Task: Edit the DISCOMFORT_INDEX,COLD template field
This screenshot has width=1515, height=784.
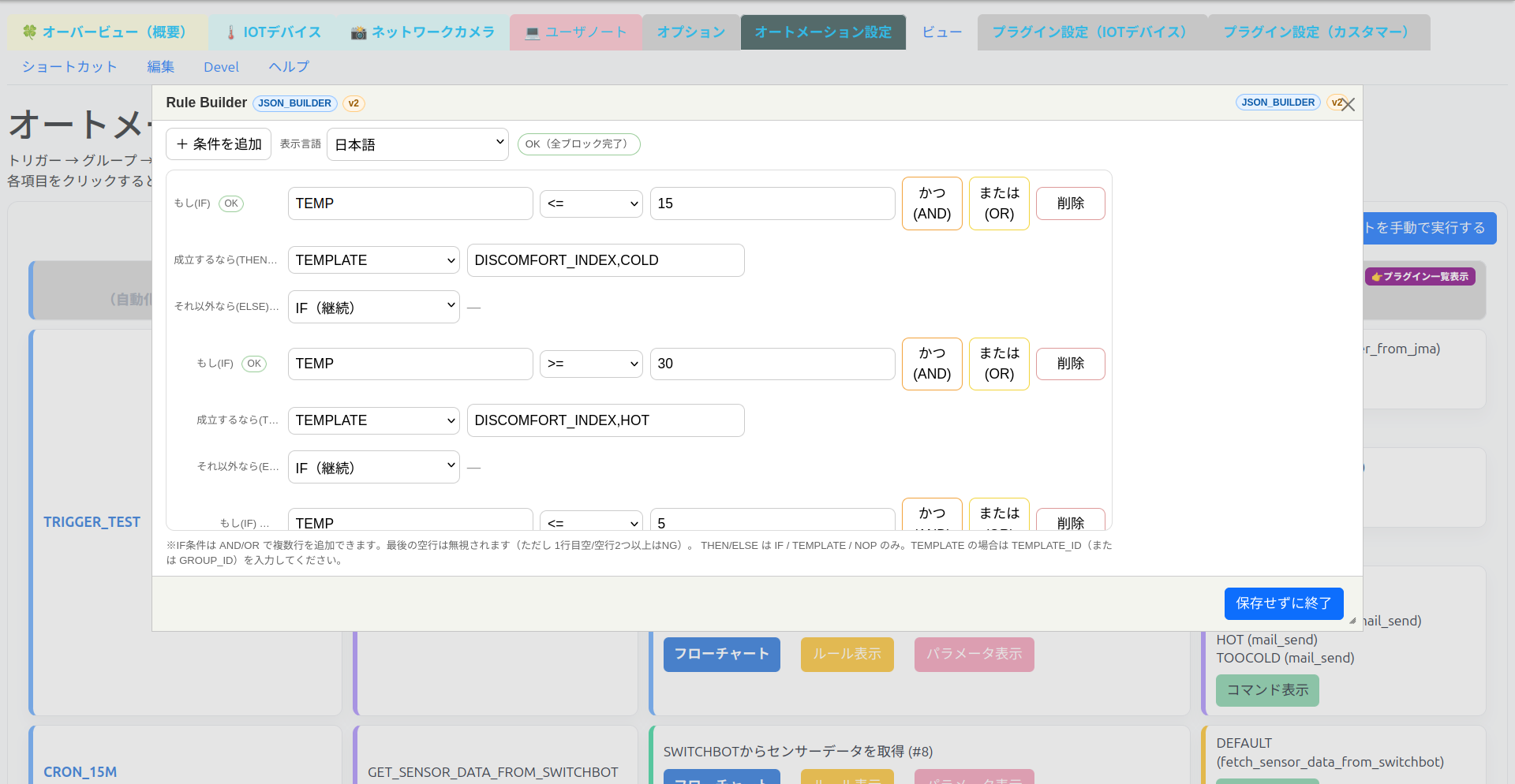Action: pos(605,260)
